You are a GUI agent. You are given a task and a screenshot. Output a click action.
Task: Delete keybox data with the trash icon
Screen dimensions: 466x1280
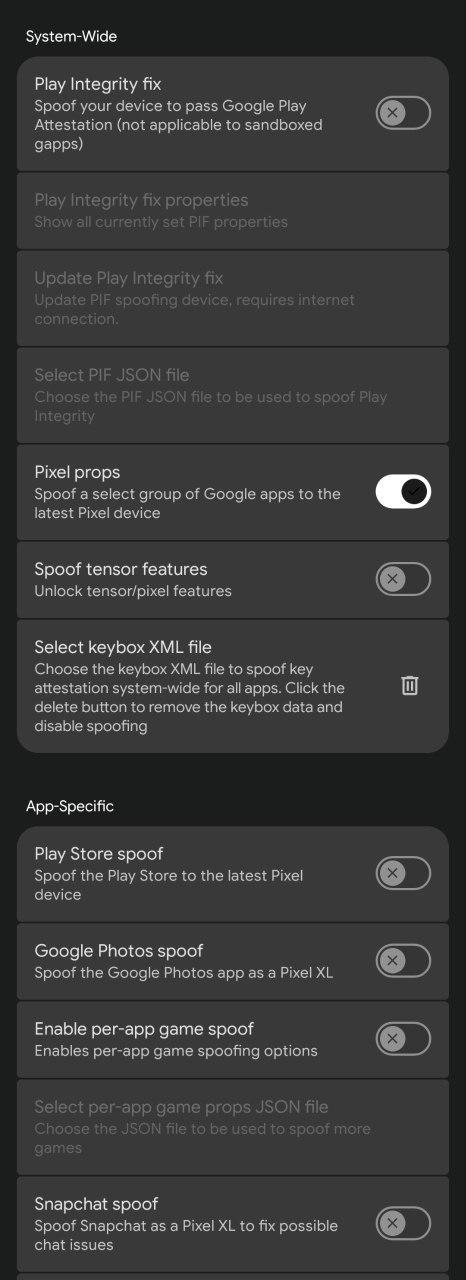[x=409, y=685]
